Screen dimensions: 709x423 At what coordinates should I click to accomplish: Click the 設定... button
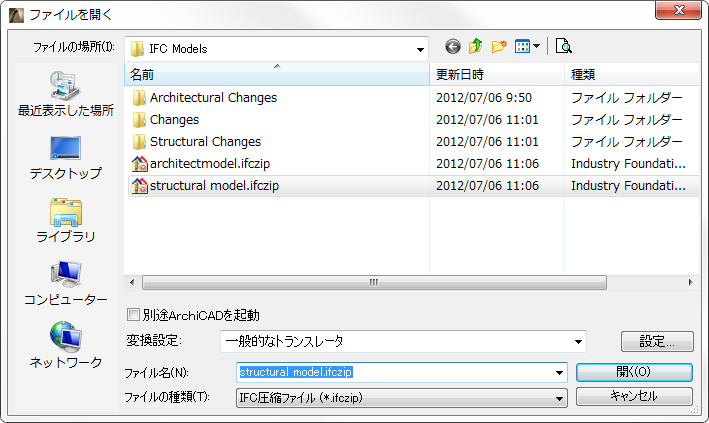(657, 342)
